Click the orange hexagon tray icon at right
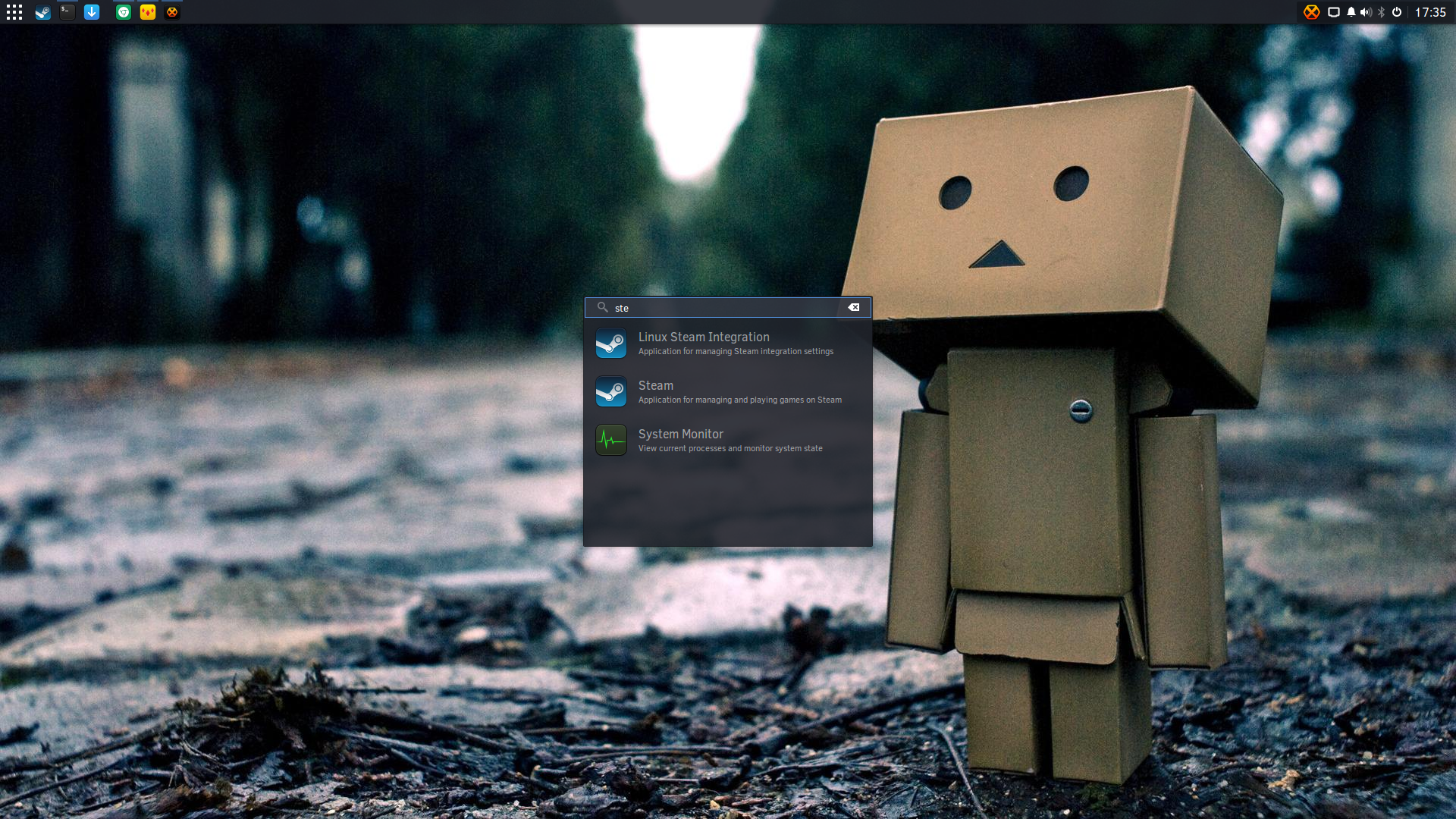Screen dimensions: 1456x819 point(1311,12)
